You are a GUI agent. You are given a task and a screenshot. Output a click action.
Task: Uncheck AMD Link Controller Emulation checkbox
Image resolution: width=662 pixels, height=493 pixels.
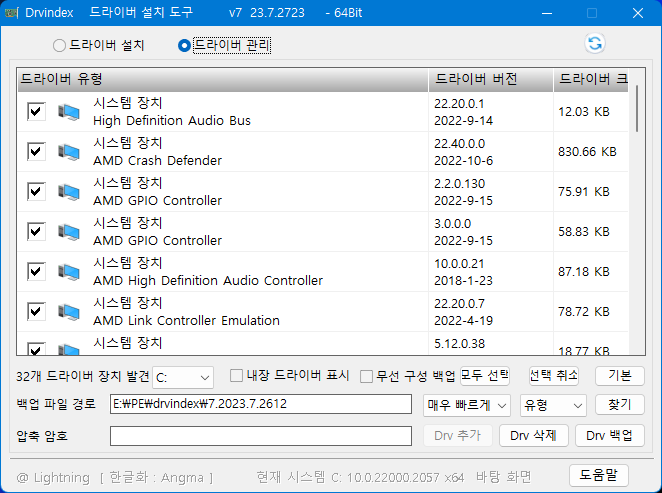pos(36,312)
